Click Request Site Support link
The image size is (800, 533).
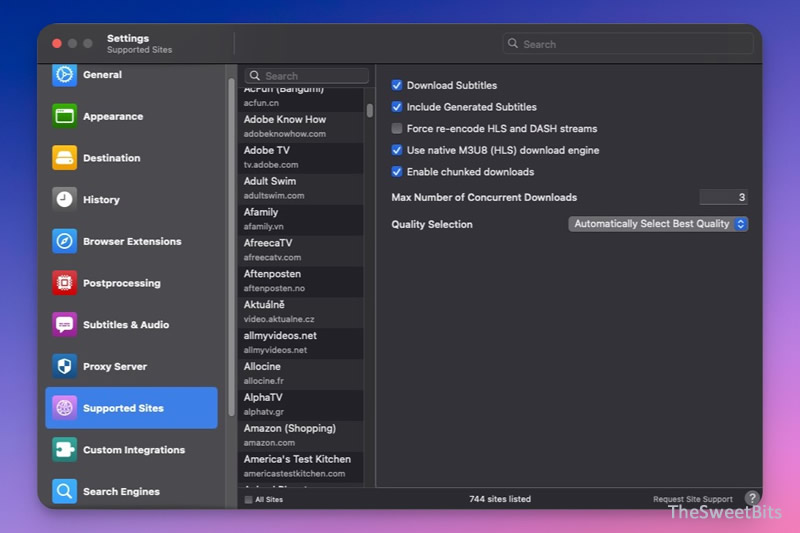point(692,499)
